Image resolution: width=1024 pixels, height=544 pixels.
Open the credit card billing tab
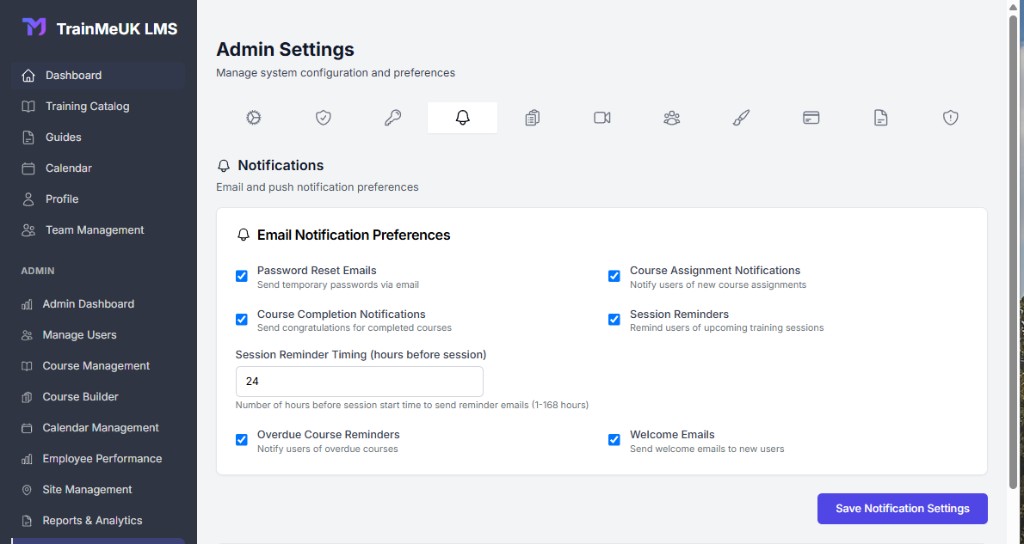click(x=811, y=118)
